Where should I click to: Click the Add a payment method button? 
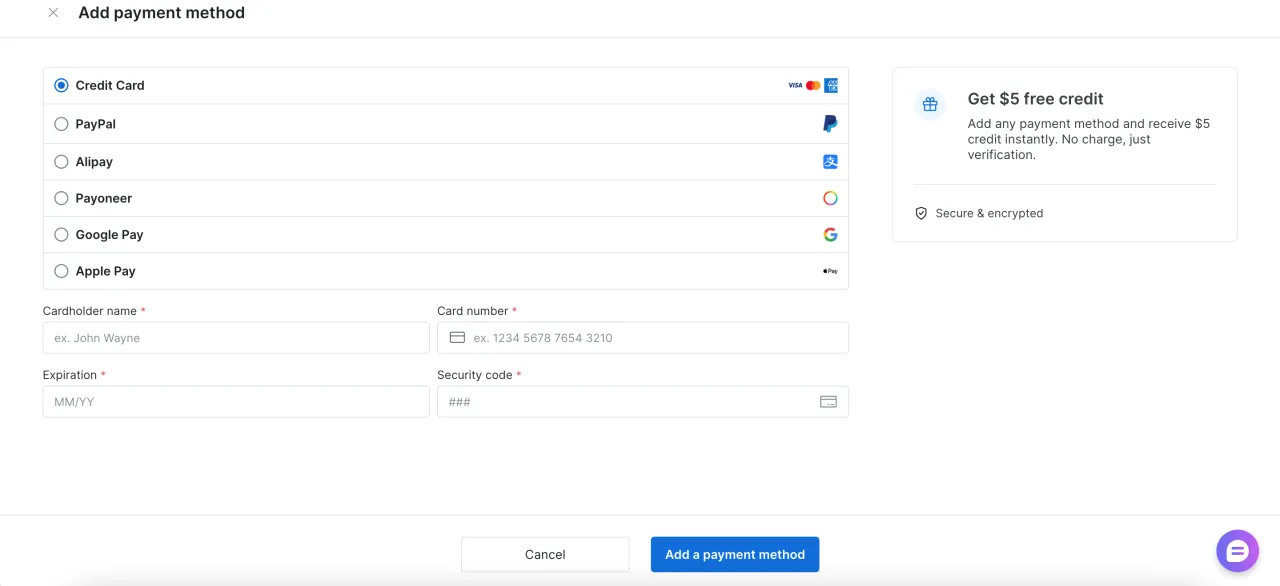(734, 554)
